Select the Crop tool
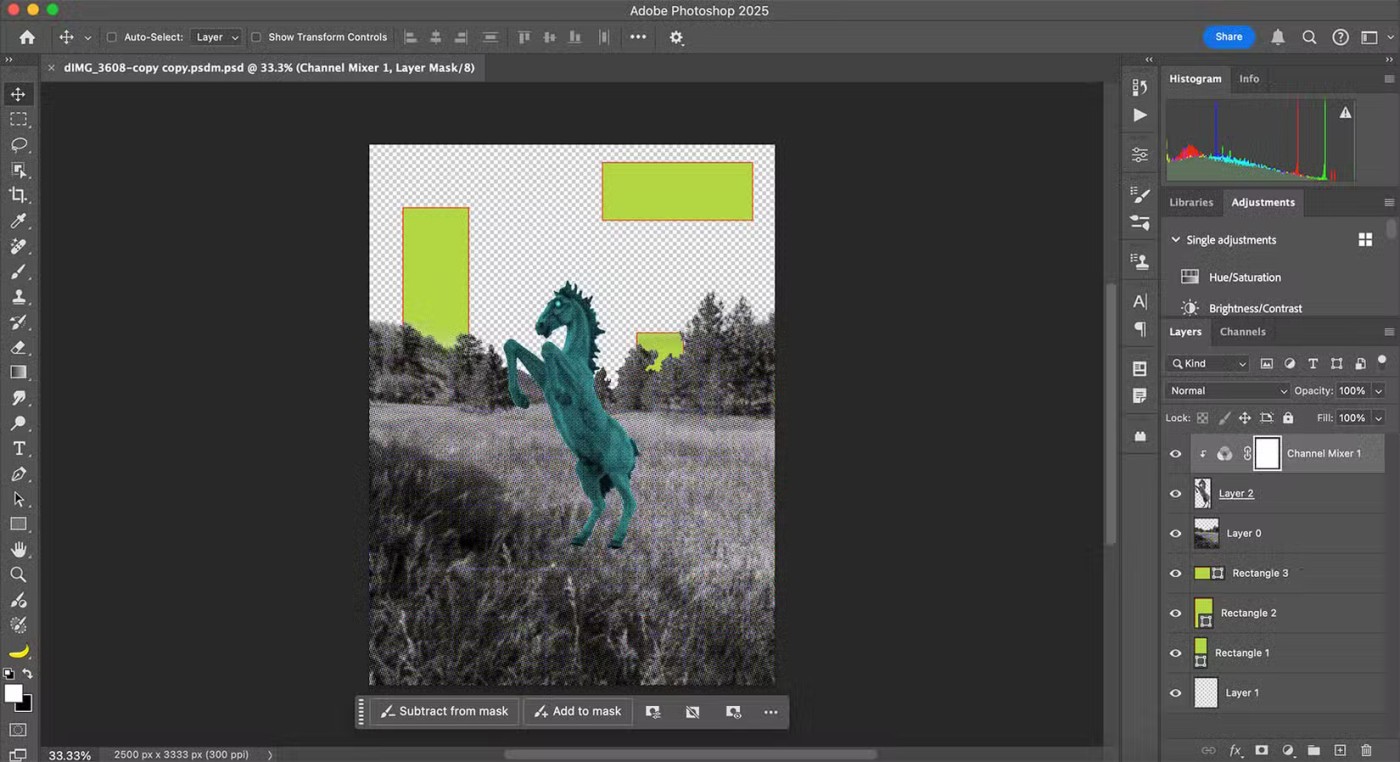This screenshot has width=1400, height=762. (18, 195)
